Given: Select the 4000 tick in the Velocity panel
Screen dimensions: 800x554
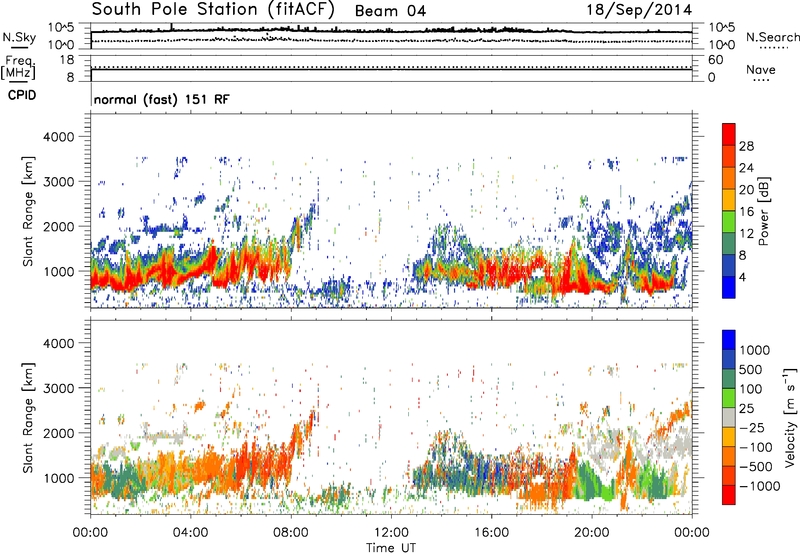Looking at the screenshot, I should click(x=58, y=343).
